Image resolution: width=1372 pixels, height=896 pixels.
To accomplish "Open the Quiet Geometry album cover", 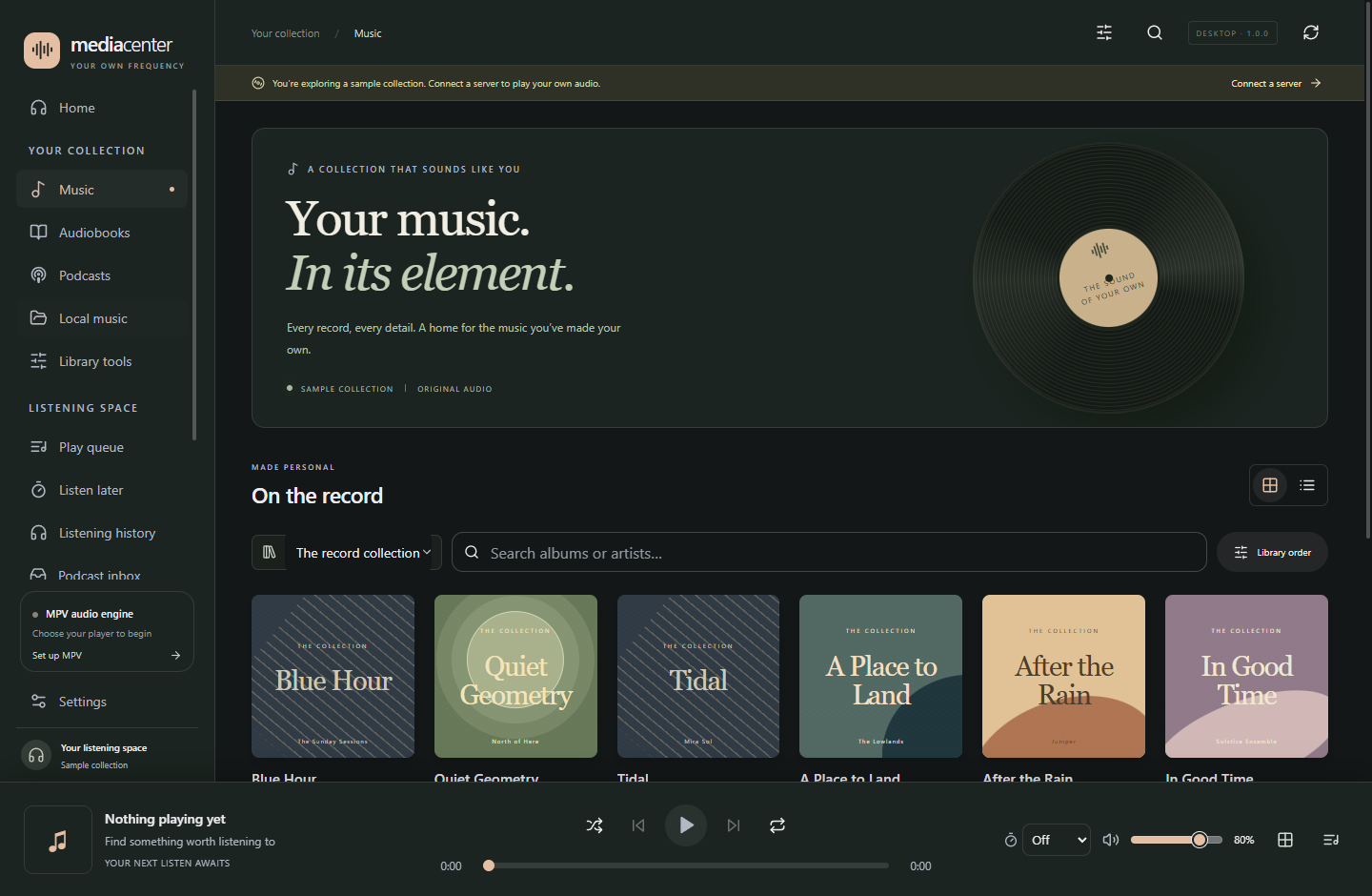I will [515, 676].
